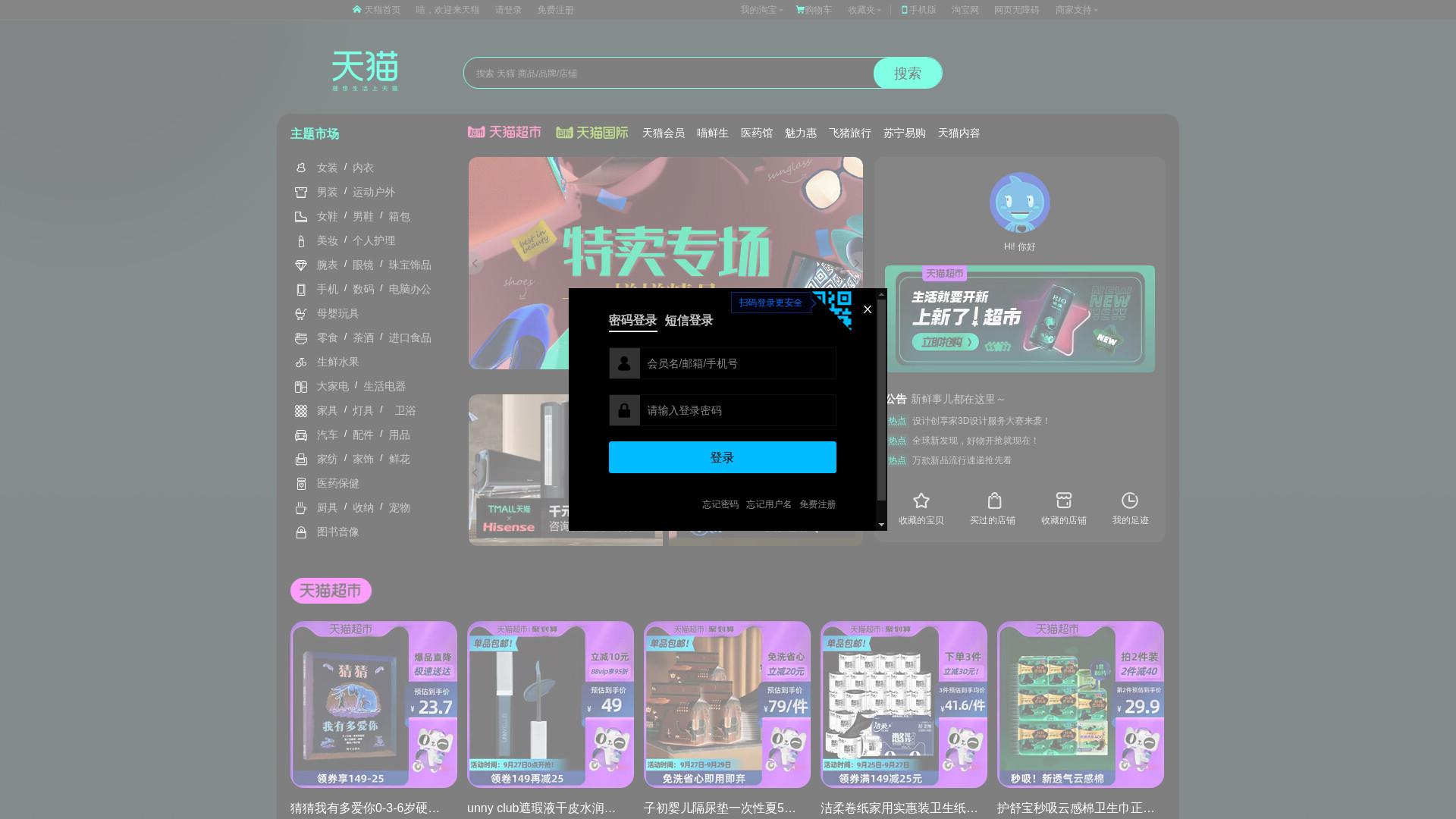1456x819 pixels.
Task: Open the 天猫国际 nav tab
Action: (592, 133)
